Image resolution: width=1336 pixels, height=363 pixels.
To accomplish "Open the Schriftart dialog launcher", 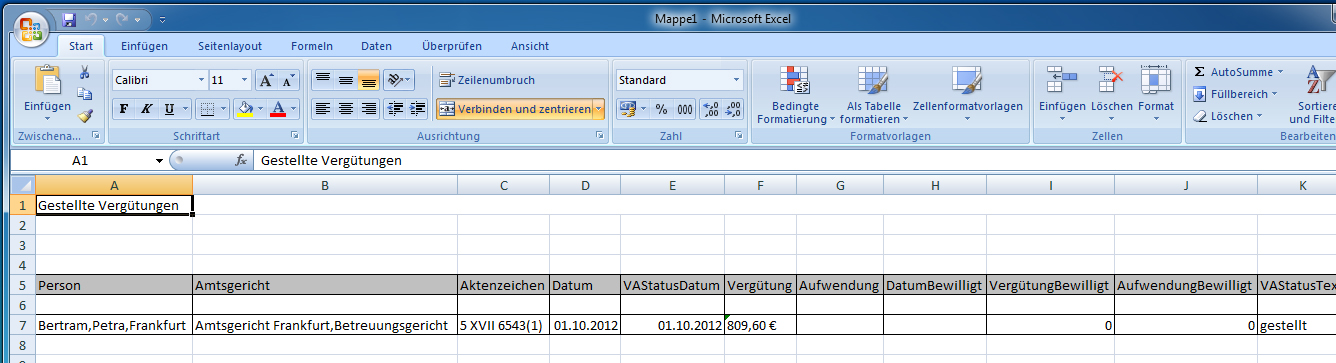I will tap(294, 135).
